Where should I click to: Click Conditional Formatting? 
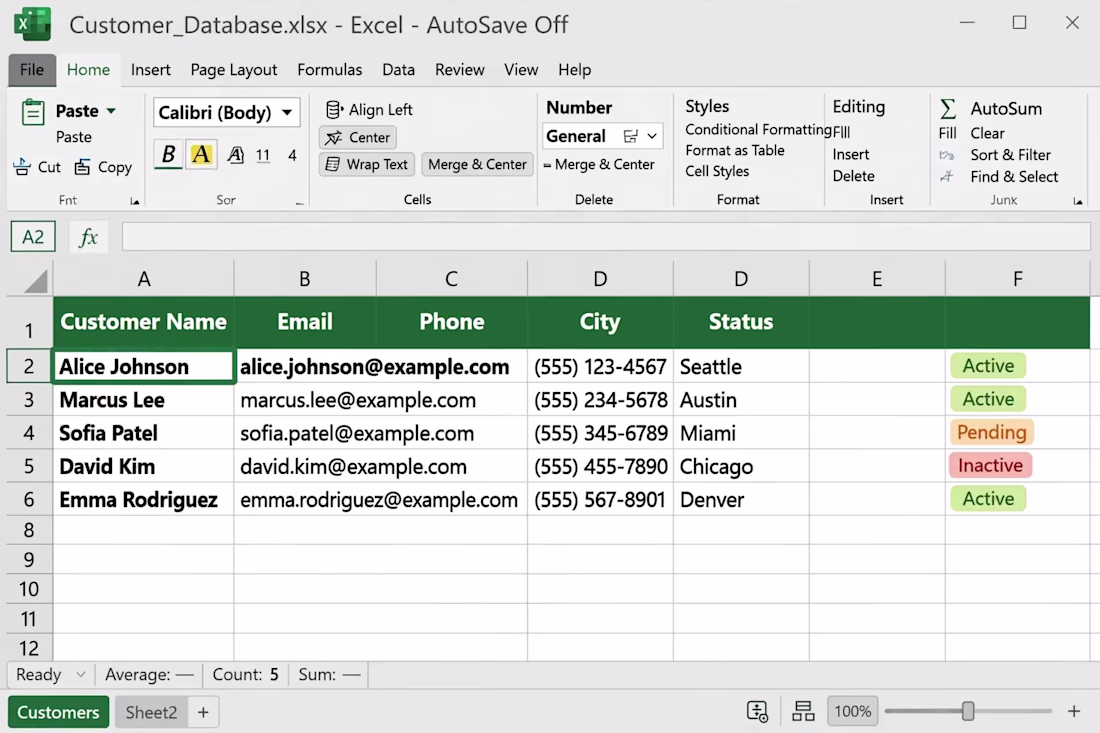pos(758,129)
